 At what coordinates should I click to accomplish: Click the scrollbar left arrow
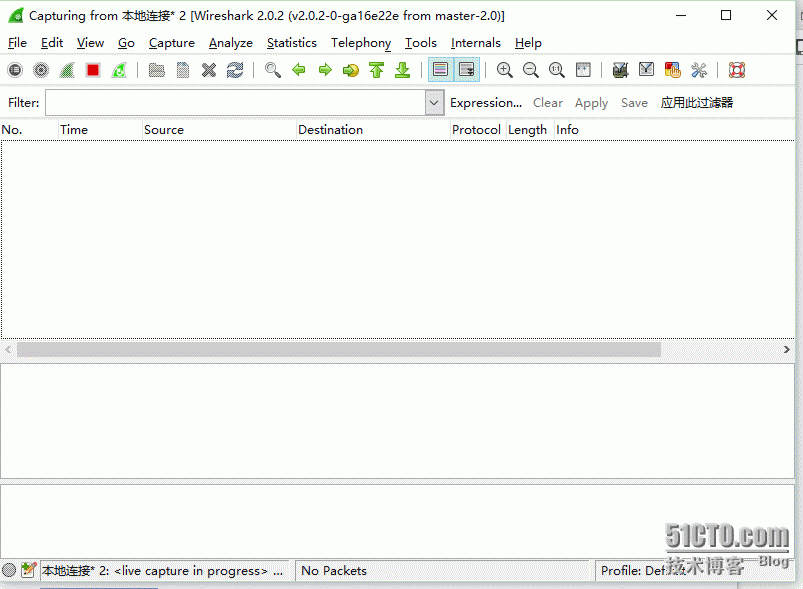tap(8, 349)
